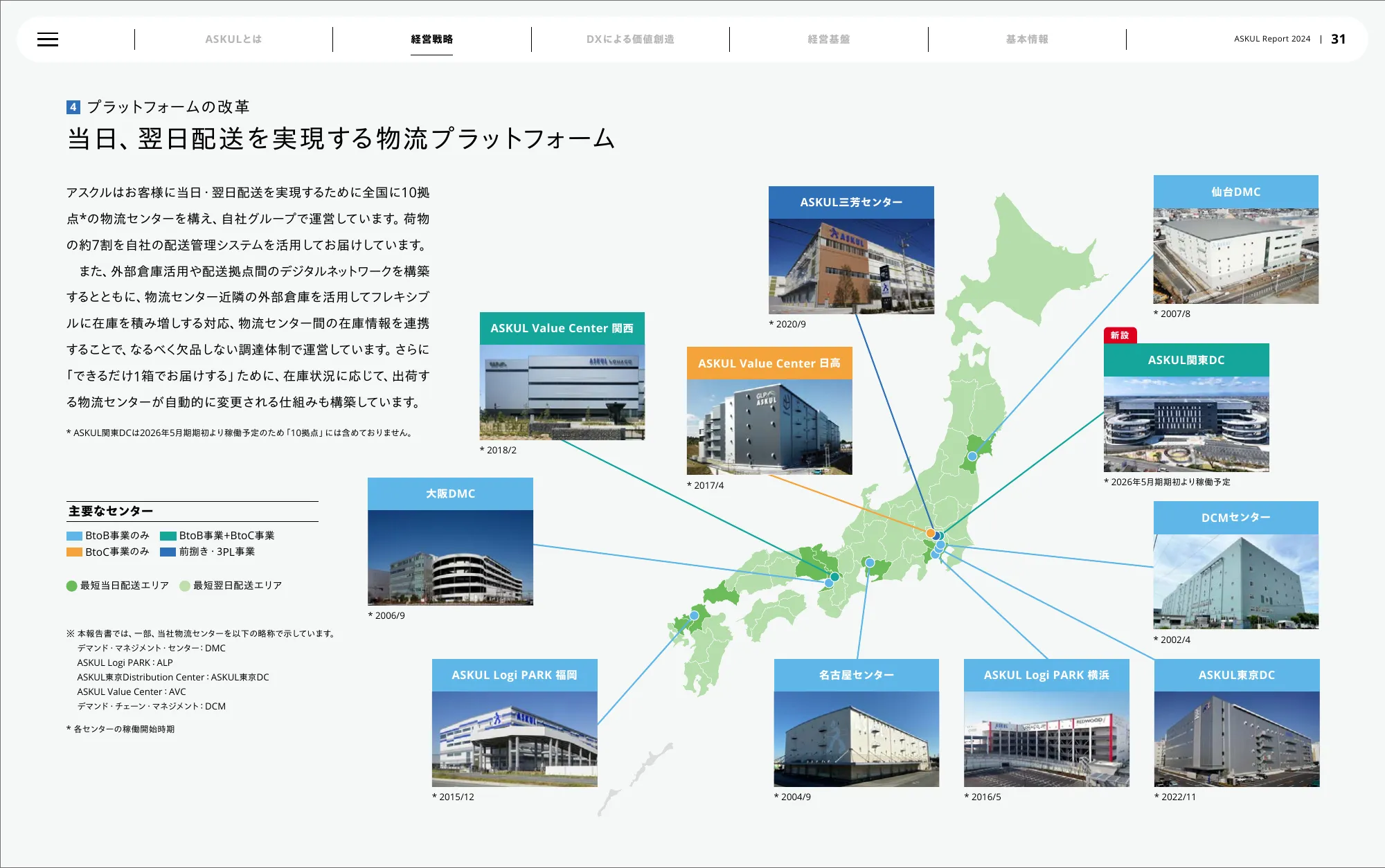Open the 名古屋センター building photo
Viewport: 1385px width, 868px height.
[857, 739]
